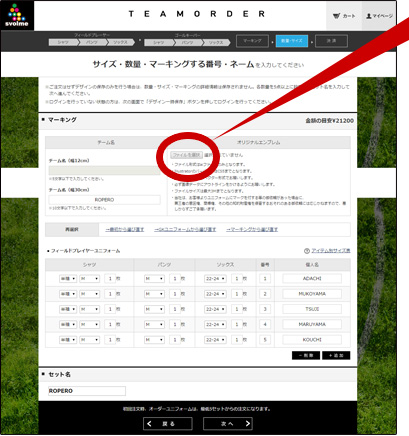Go to the 決済 step in progress bar
This screenshot has height=436, width=409.
[x=331, y=41]
